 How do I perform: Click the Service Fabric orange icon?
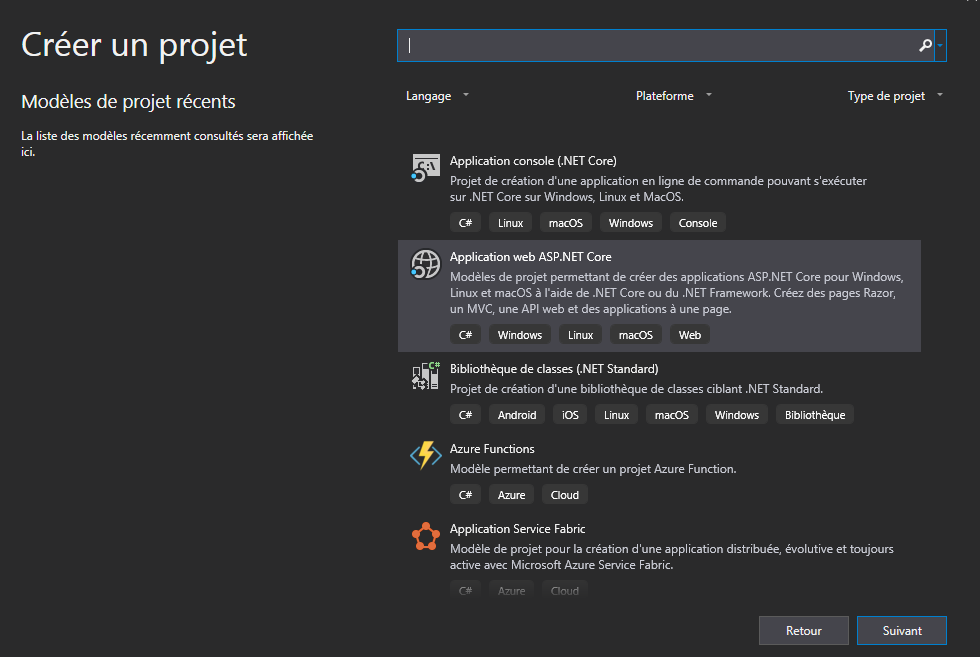pyautogui.click(x=426, y=537)
